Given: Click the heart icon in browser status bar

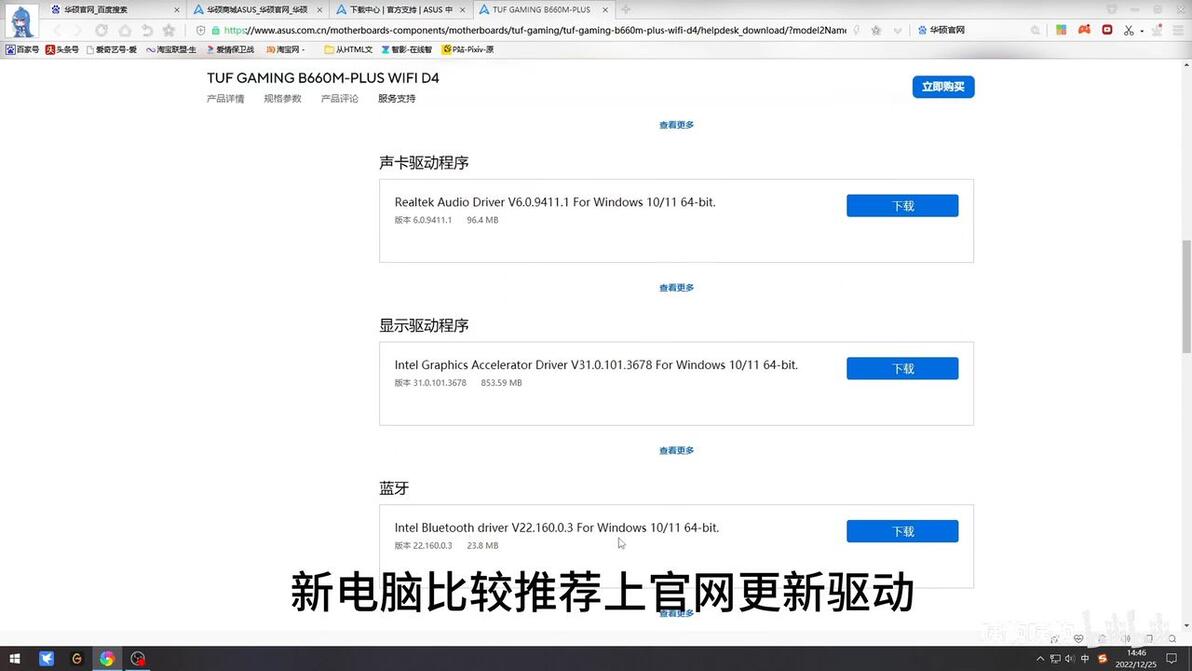Looking at the screenshot, I should point(1078,638).
